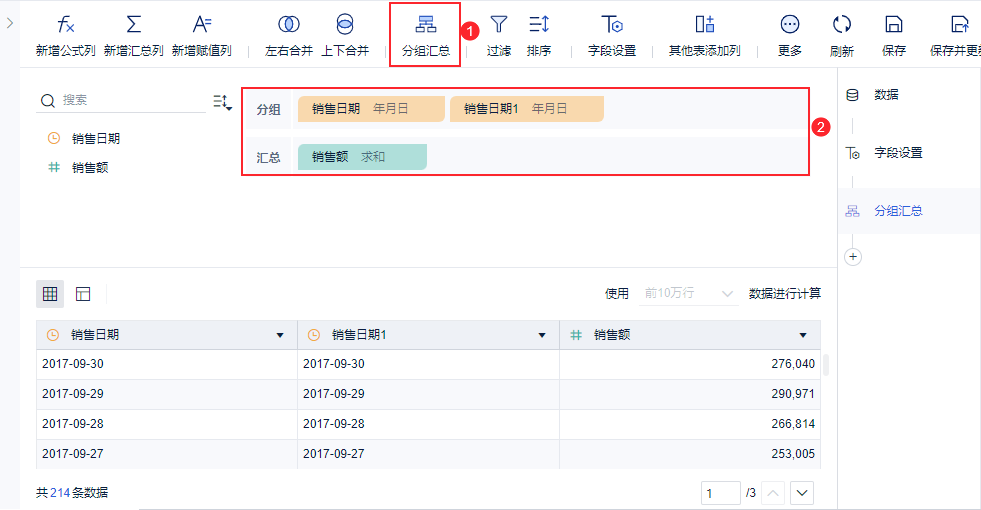Refresh data with the 刷新 button

(841, 36)
